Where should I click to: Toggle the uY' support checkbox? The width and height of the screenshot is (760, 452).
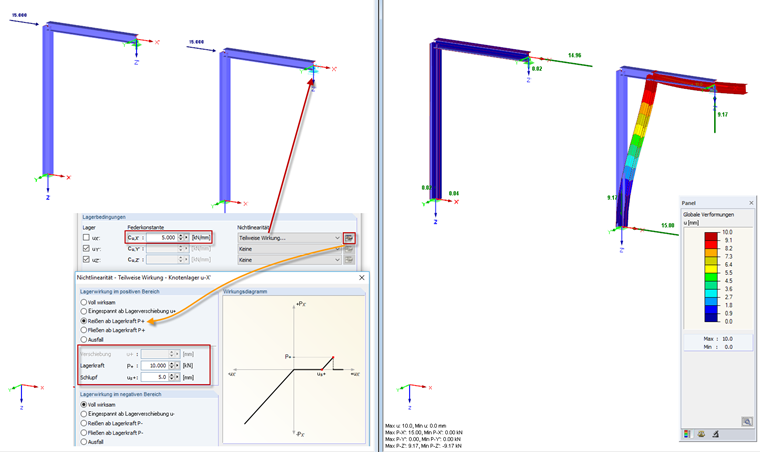(86, 249)
